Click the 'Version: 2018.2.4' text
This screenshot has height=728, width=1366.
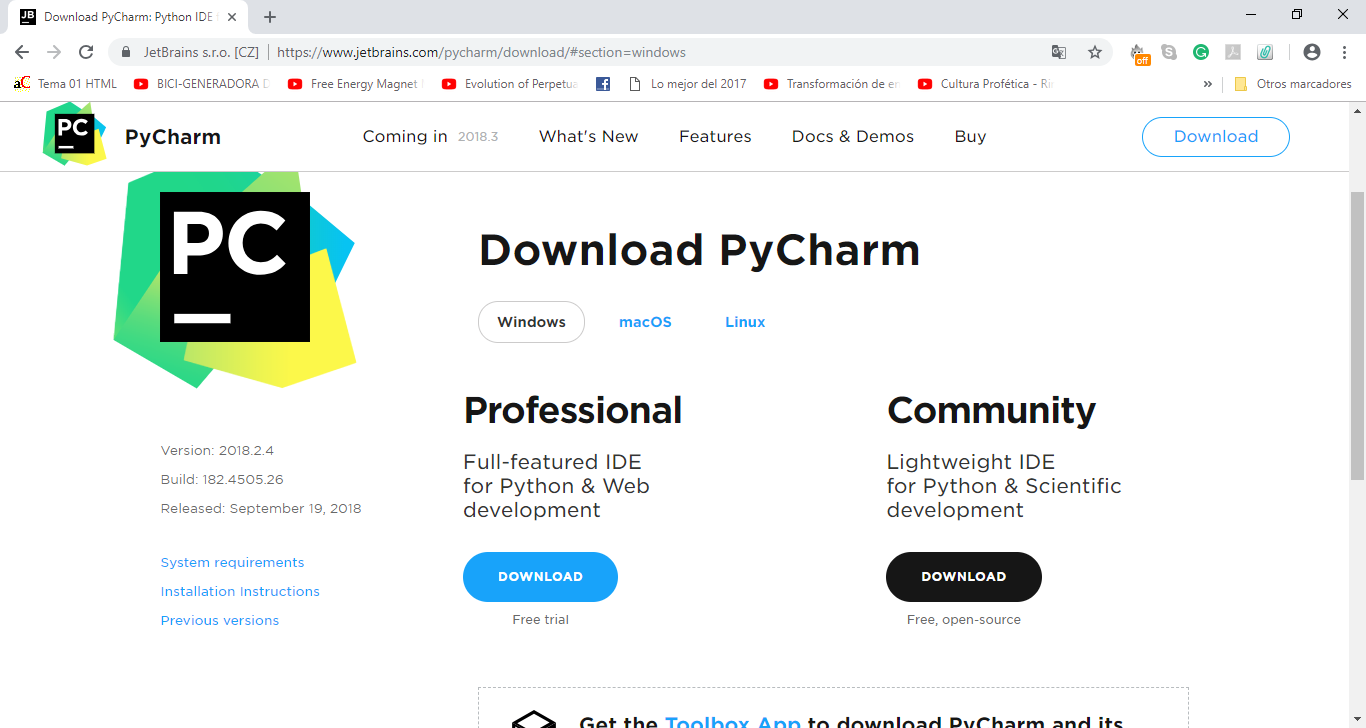pyautogui.click(x=217, y=451)
